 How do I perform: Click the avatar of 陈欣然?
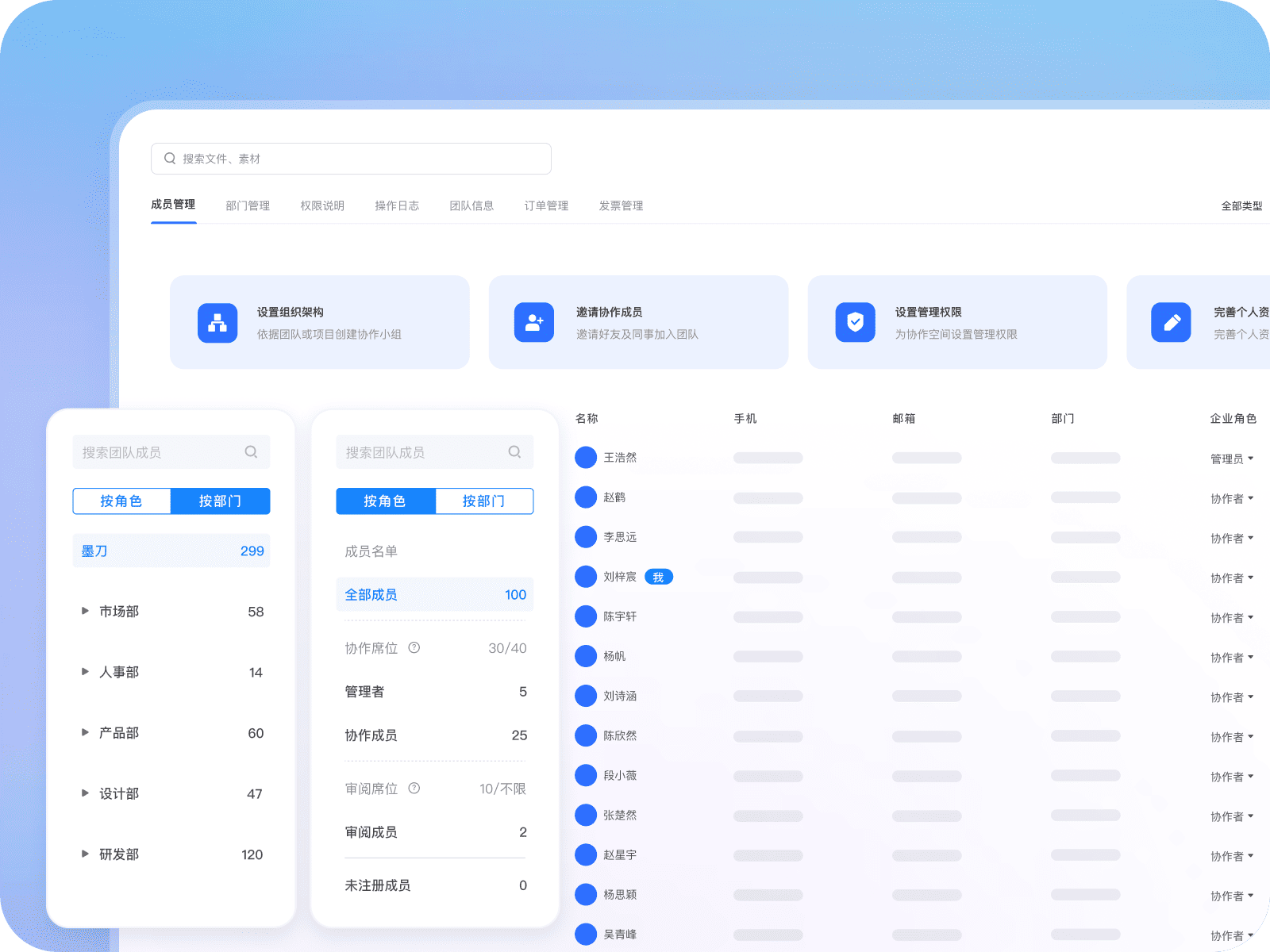coord(586,735)
